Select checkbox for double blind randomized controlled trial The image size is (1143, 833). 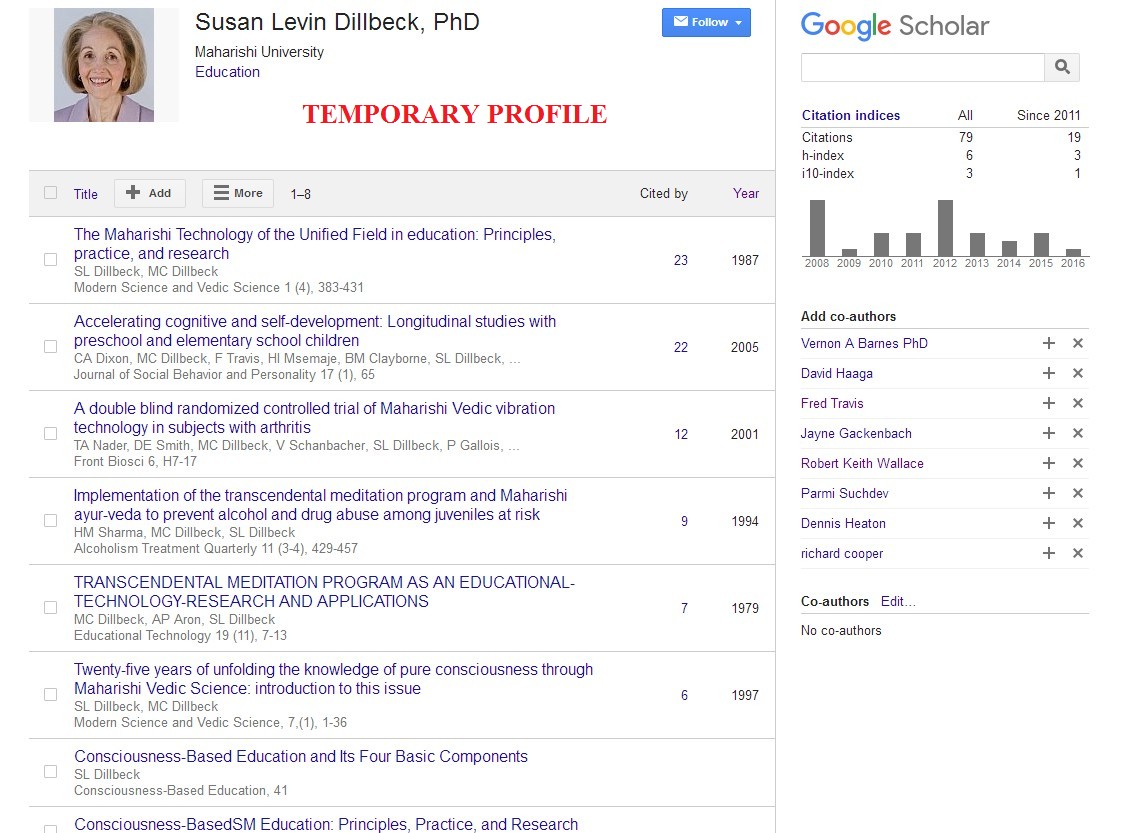50,433
